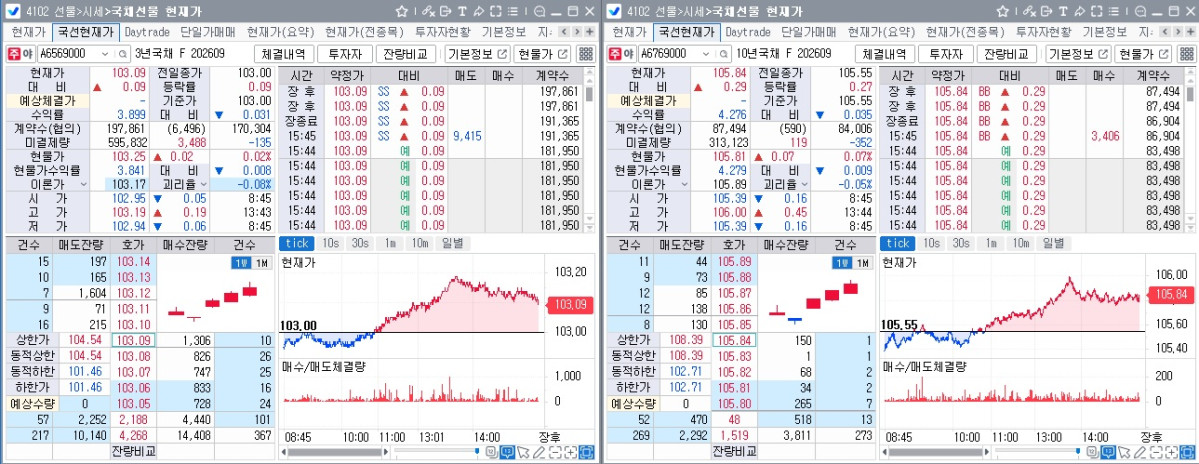Expand 괴리율 dropdown in left window
Viewport: 1199px width, 464px height.
[x=203, y=184]
